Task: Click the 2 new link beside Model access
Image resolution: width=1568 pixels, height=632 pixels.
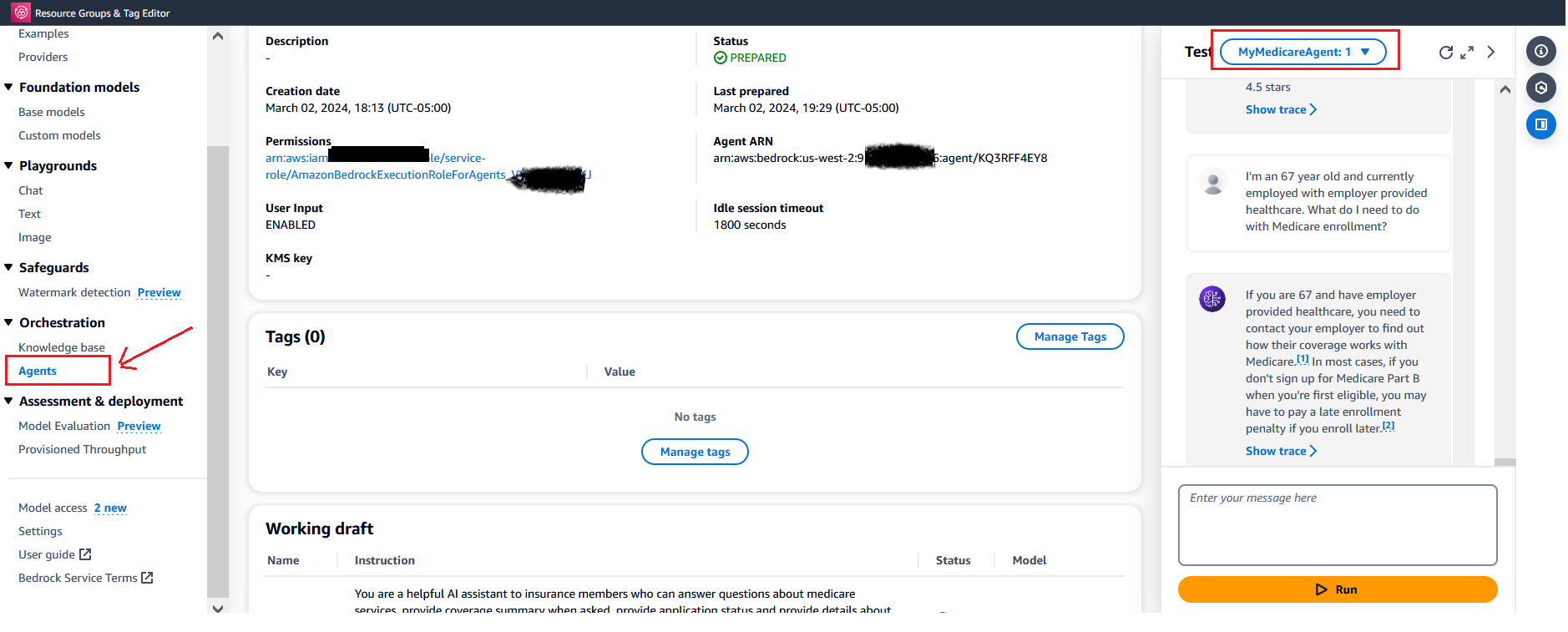Action: [x=110, y=508]
